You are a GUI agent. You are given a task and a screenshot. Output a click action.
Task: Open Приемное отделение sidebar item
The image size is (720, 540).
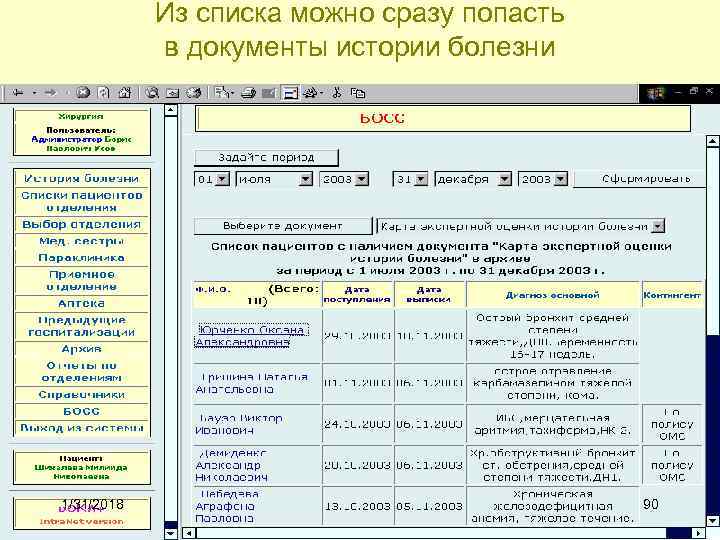point(81,281)
